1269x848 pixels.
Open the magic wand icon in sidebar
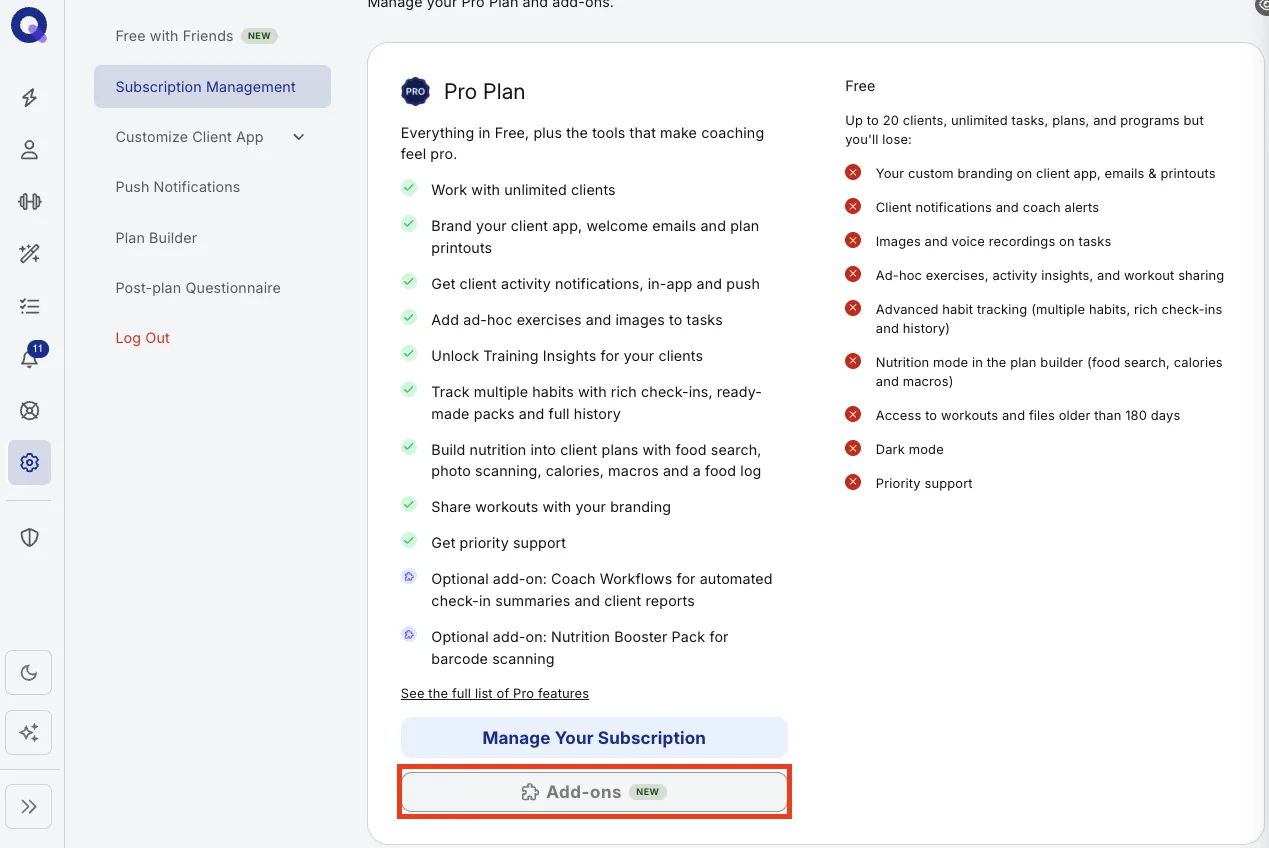pos(30,254)
